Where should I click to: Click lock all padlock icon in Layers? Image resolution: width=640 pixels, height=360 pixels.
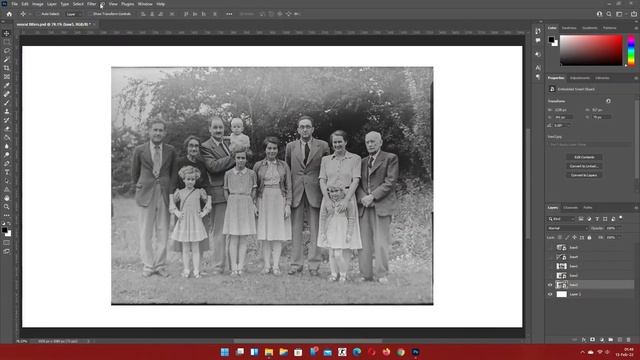click(589, 238)
